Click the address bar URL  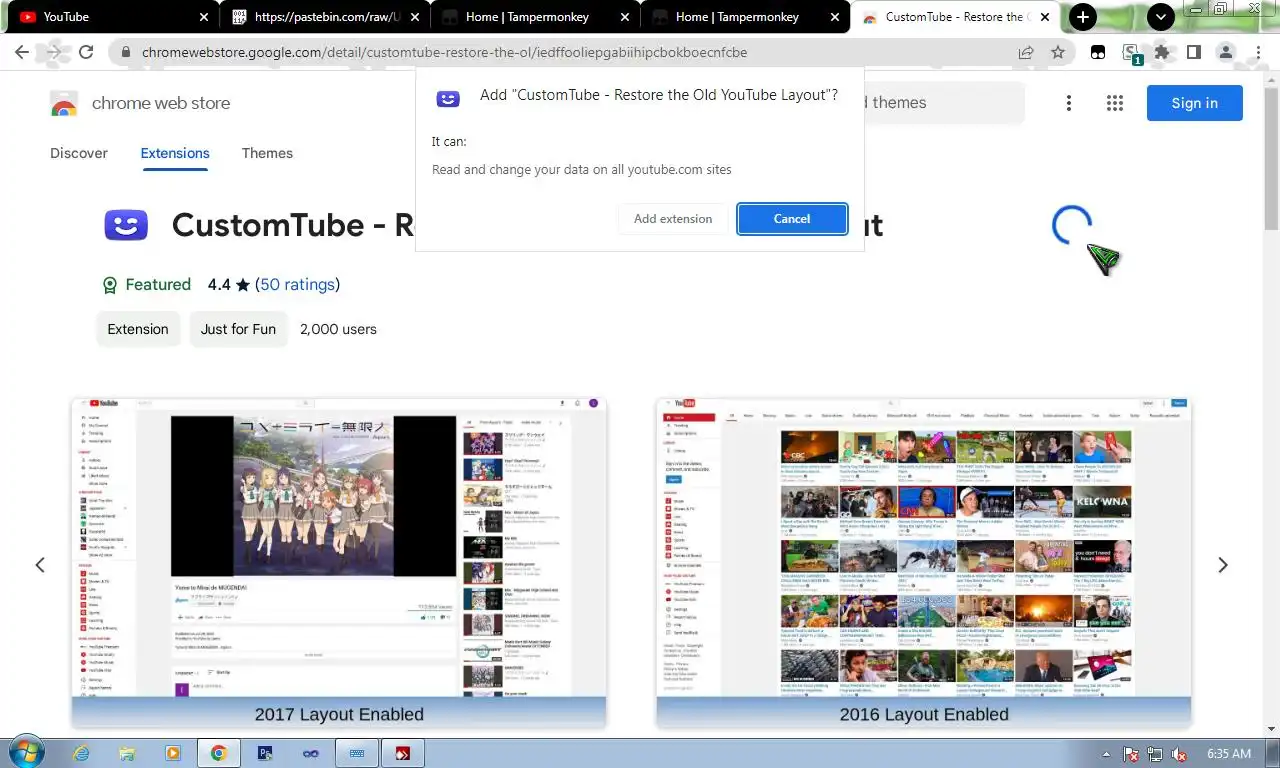click(444, 52)
